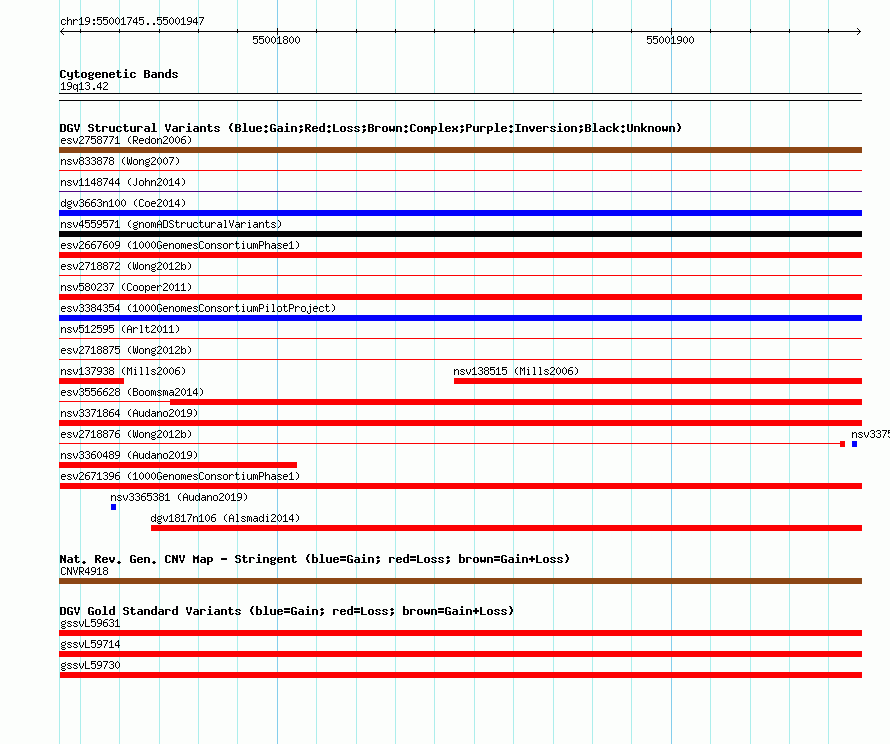Click the brown CNVR4918 Gain+Loss bar
This screenshot has height=744, width=890.
pyautogui.click(x=460, y=581)
